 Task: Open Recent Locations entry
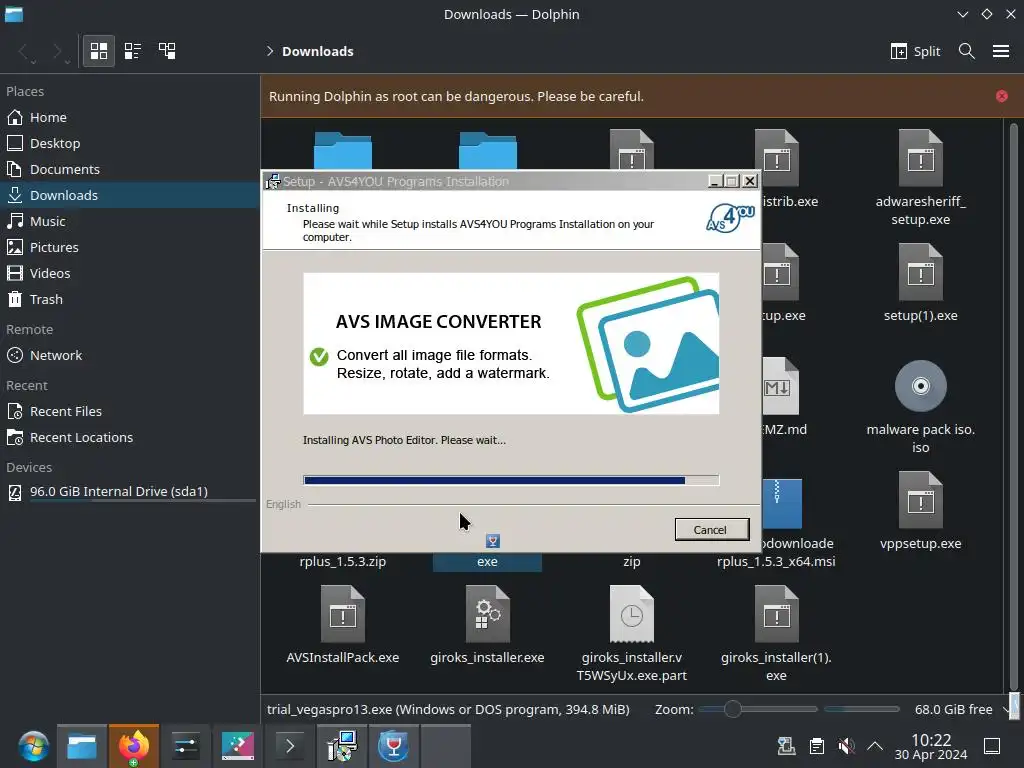[x=130, y=438]
